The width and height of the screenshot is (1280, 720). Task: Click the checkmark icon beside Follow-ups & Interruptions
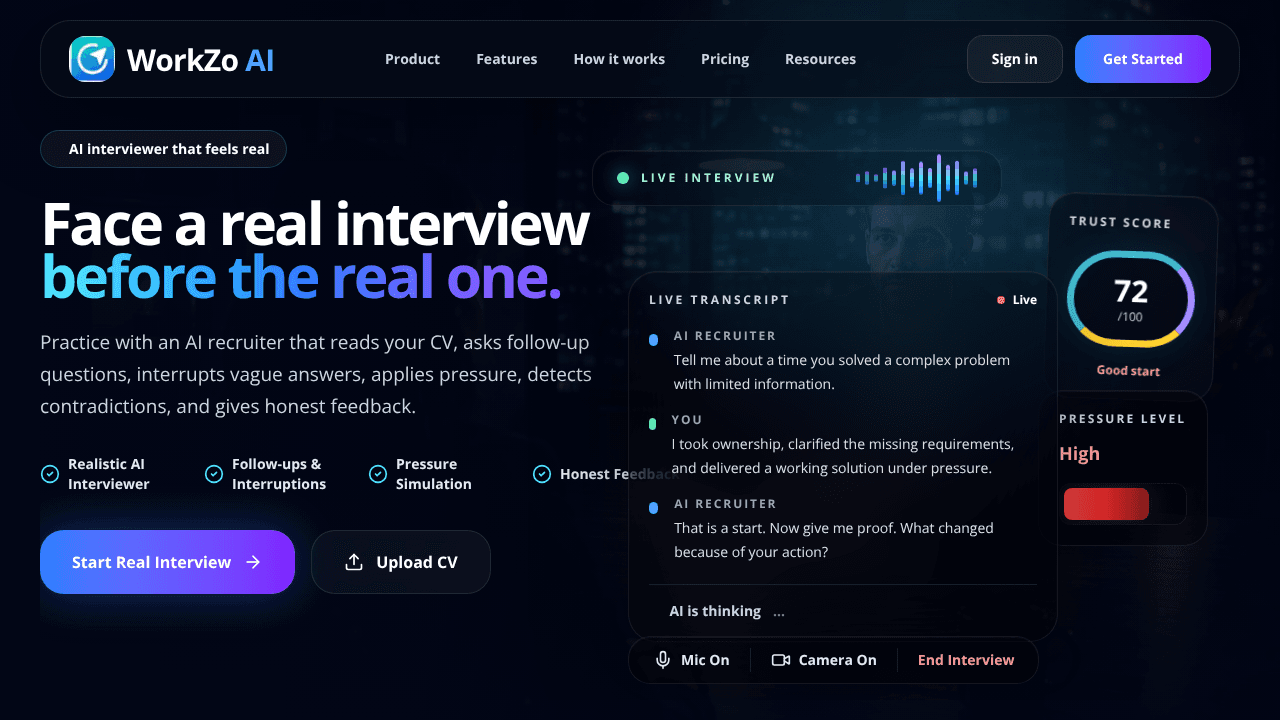coord(214,474)
